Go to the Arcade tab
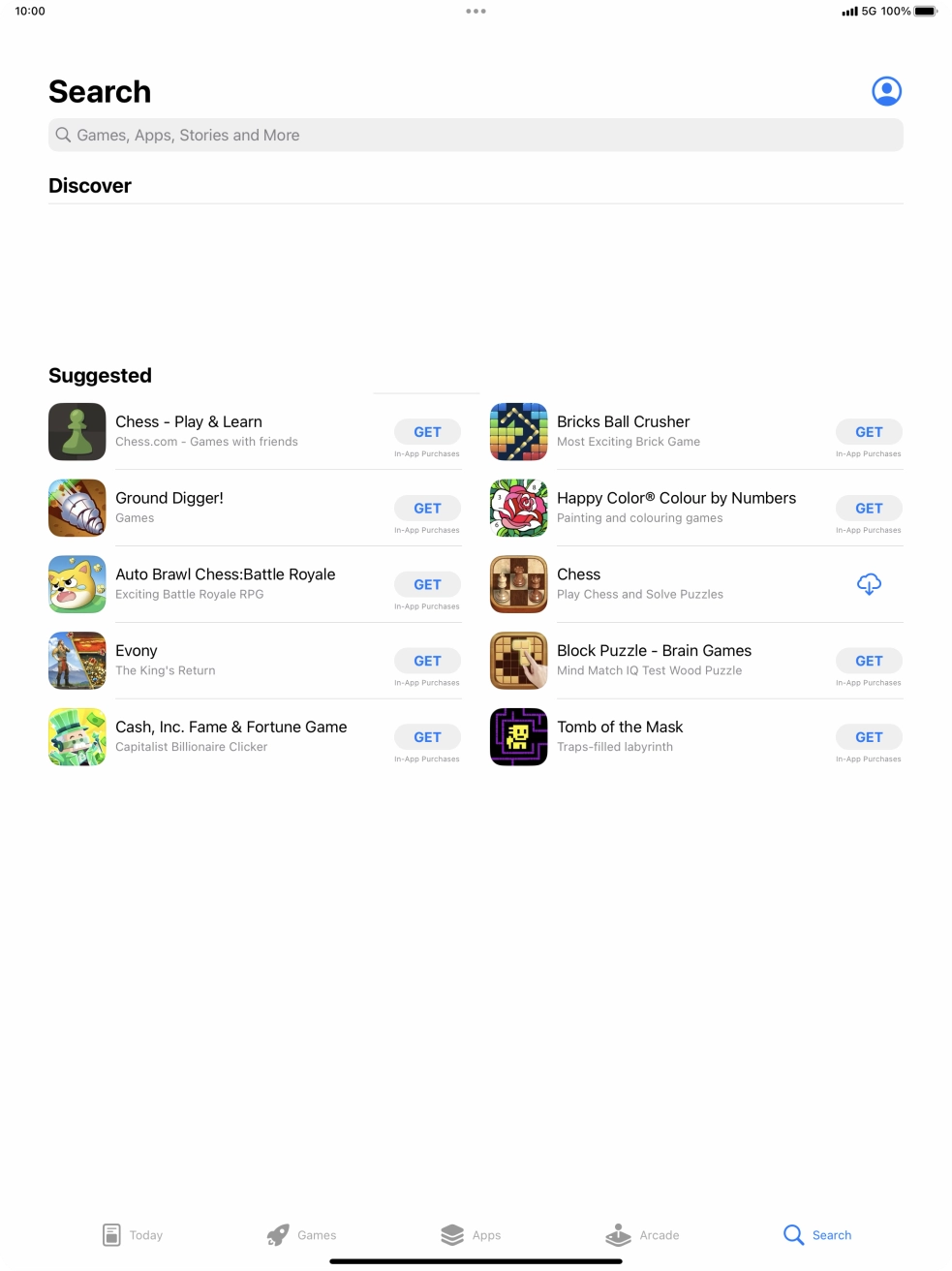 [642, 1235]
